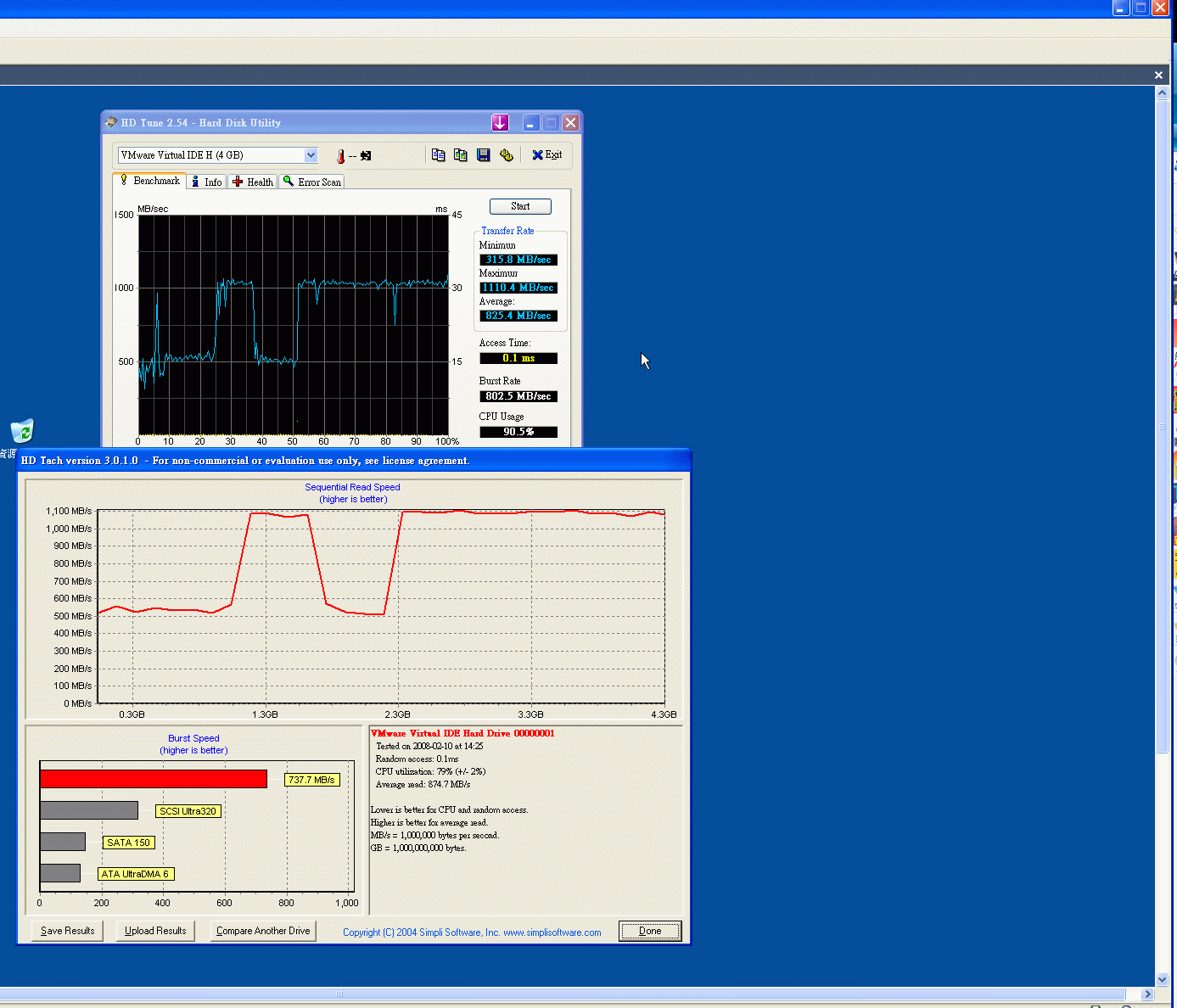Close the HD Tune window

coord(571,123)
